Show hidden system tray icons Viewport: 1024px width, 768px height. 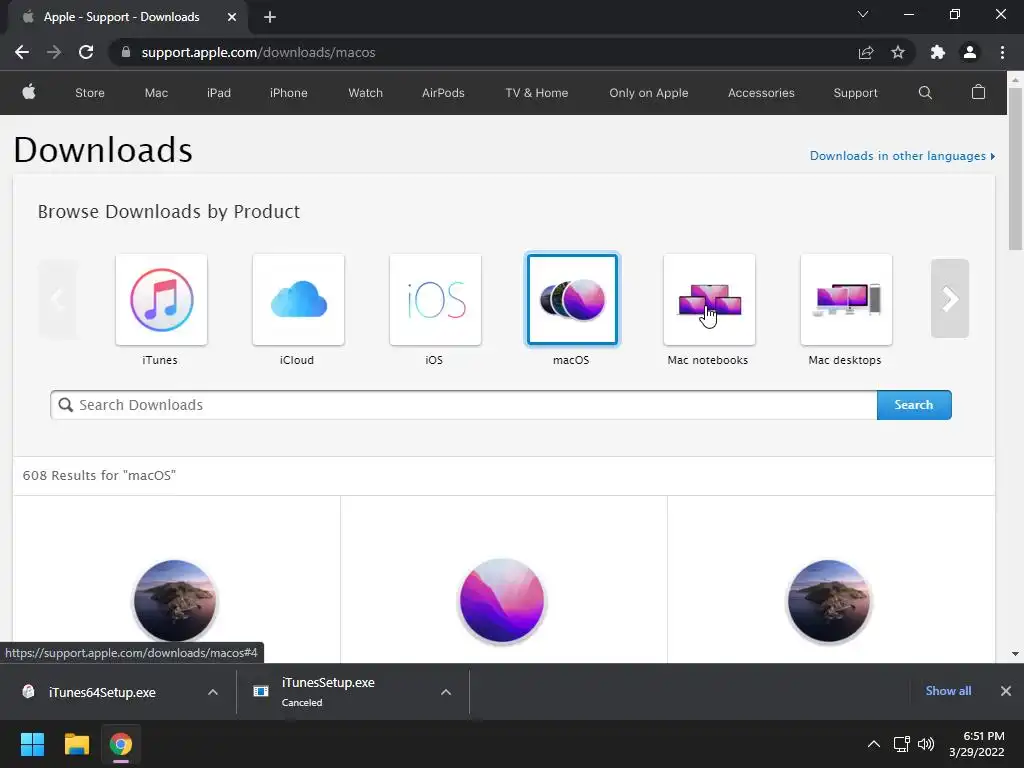tap(873, 744)
